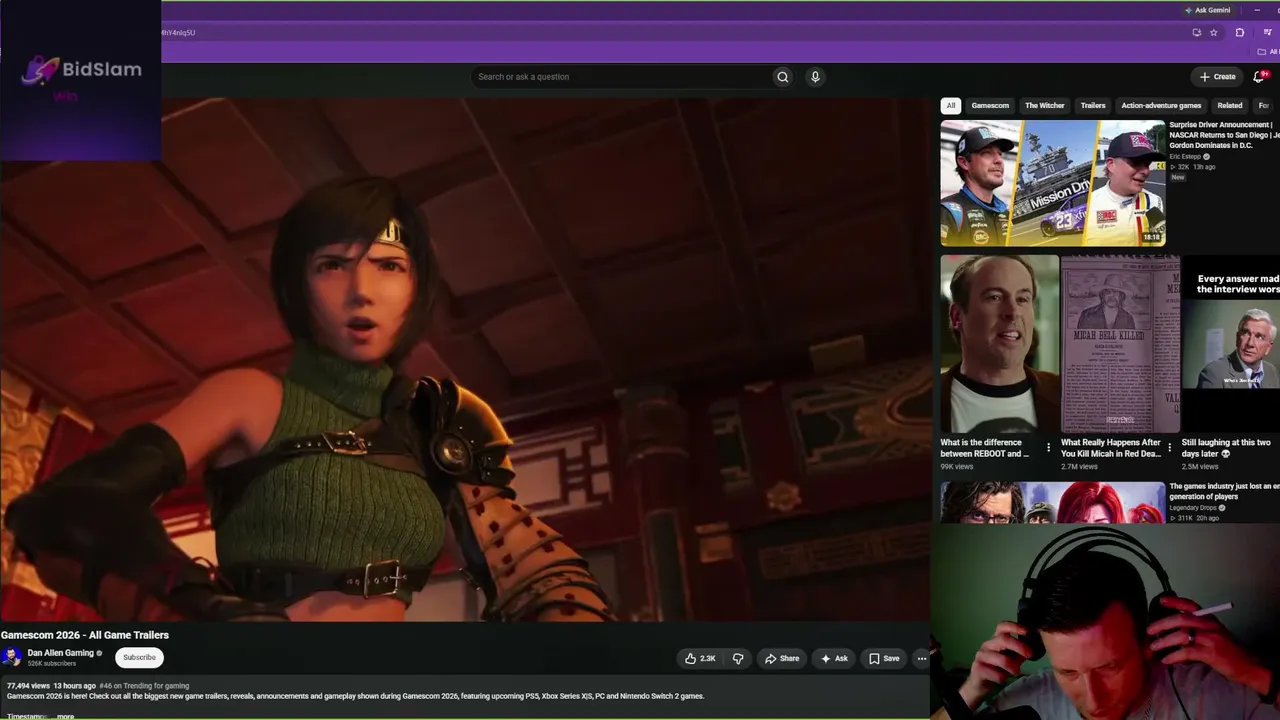Viewport: 1280px width, 720px height.
Task: Expand the description with ...more
Action: point(65,716)
